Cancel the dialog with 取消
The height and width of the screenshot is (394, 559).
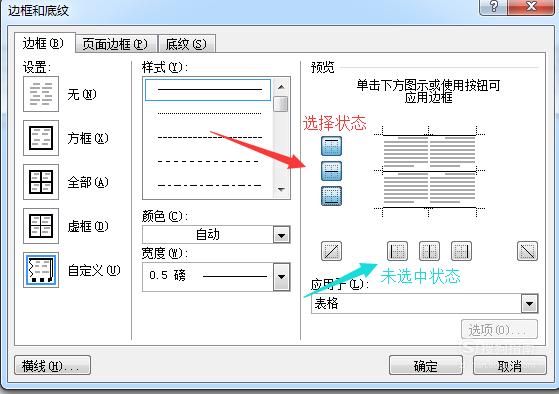pyautogui.click(x=510, y=365)
